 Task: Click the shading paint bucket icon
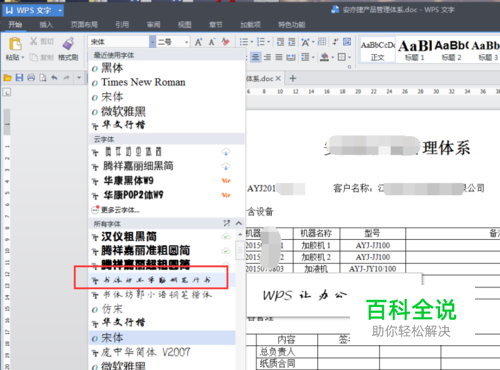[x=324, y=57]
